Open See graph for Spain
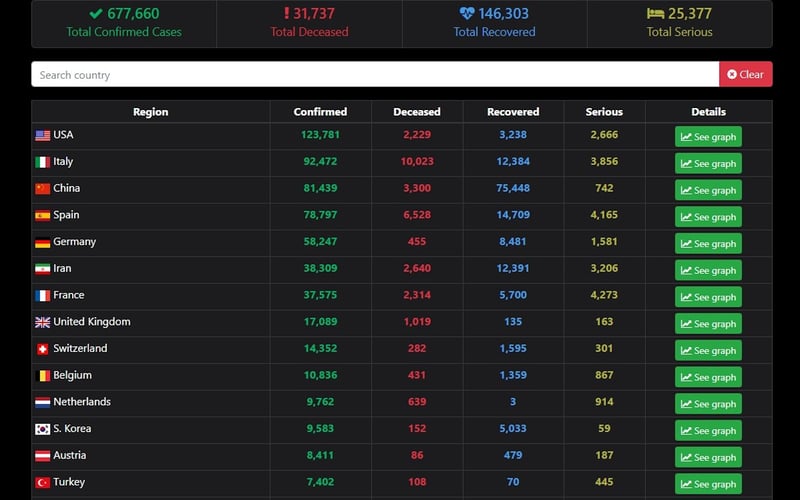The image size is (800, 500). tap(708, 217)
